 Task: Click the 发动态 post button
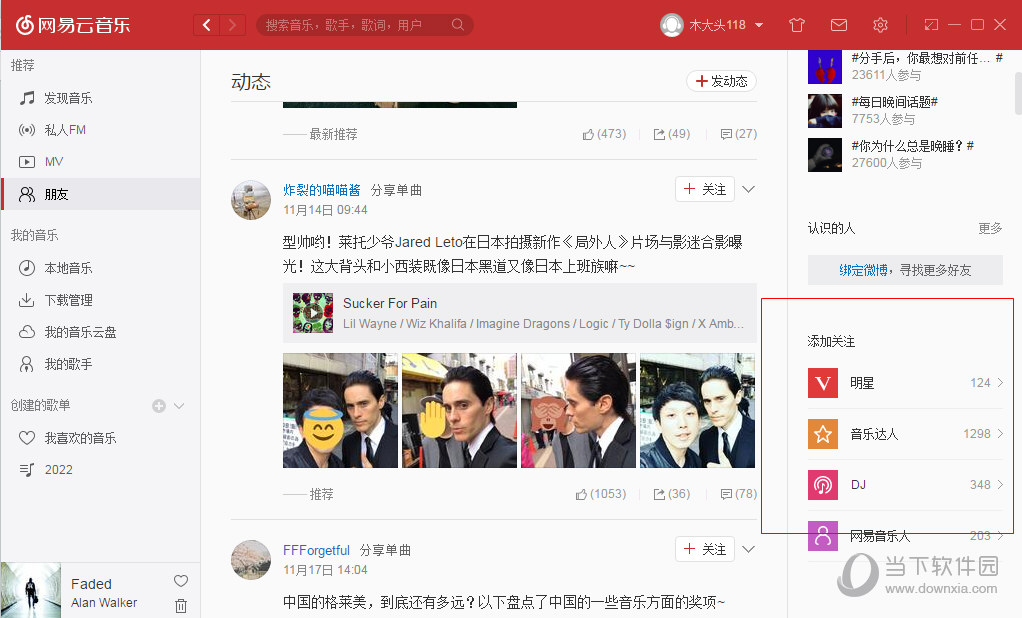[721, 82]
